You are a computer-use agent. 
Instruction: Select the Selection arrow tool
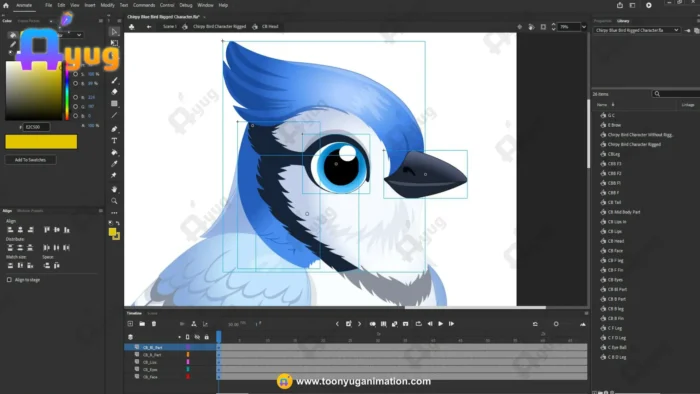[x=114, y=32]
